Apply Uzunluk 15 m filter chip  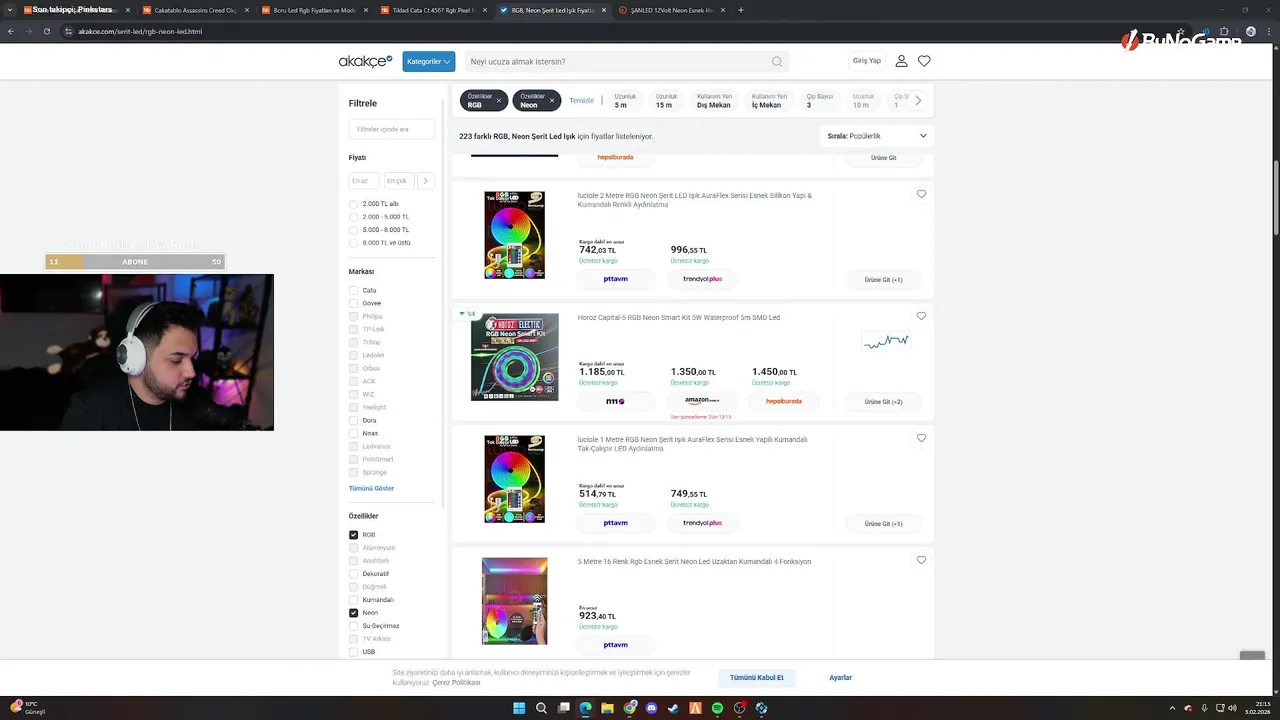point(666,100)
